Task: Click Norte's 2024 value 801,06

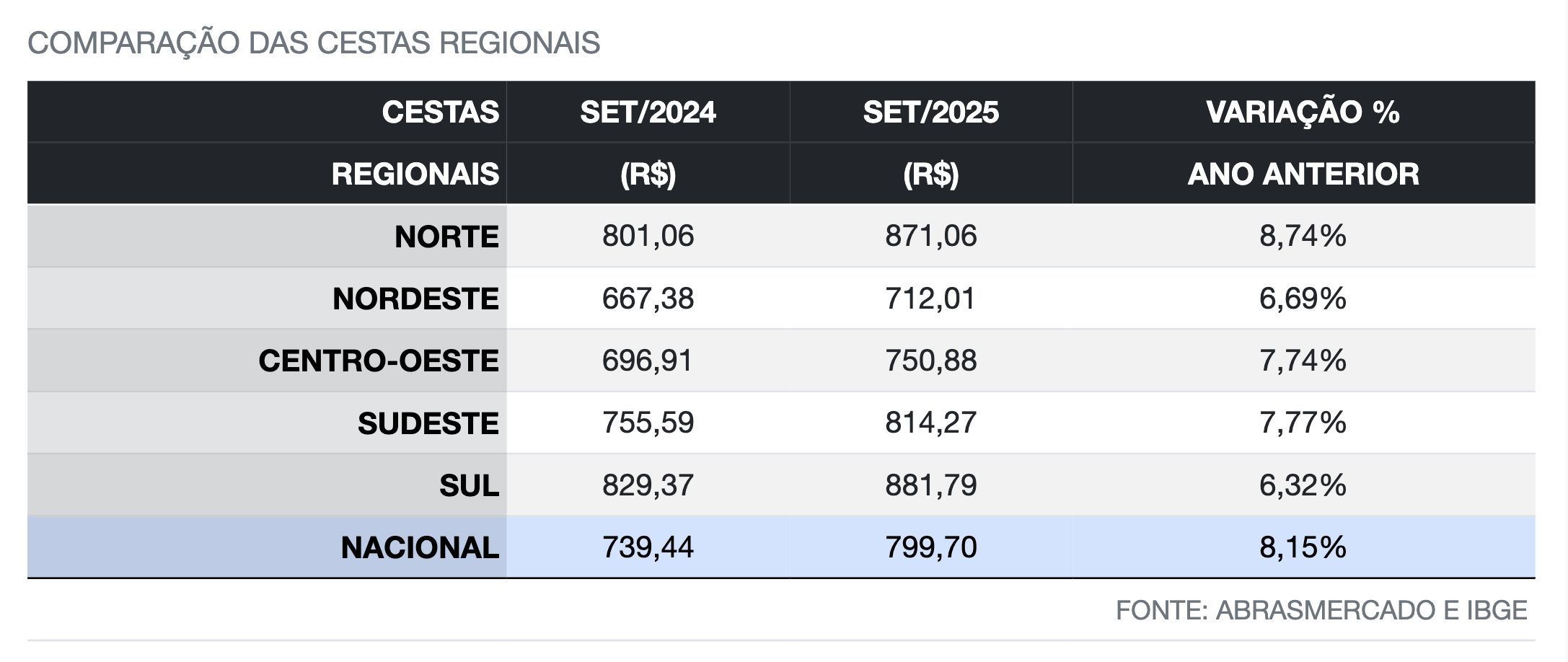Action: (x=648, y=237)
